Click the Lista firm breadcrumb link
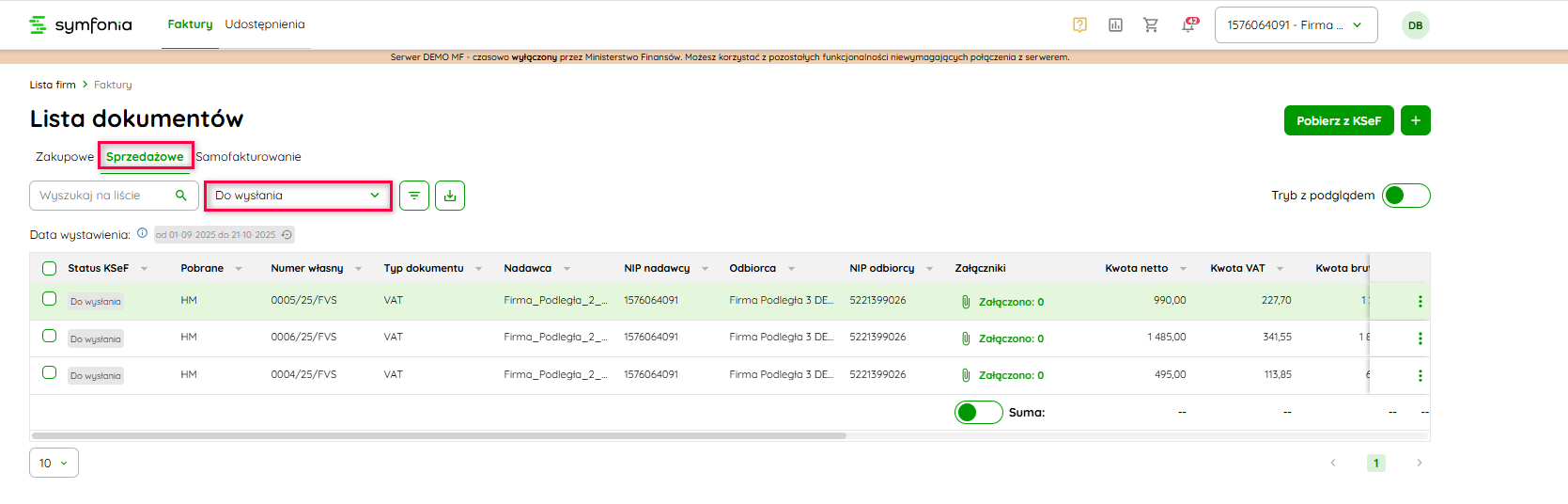This screenshot has width=1568, height=504. tap(53, 85)
